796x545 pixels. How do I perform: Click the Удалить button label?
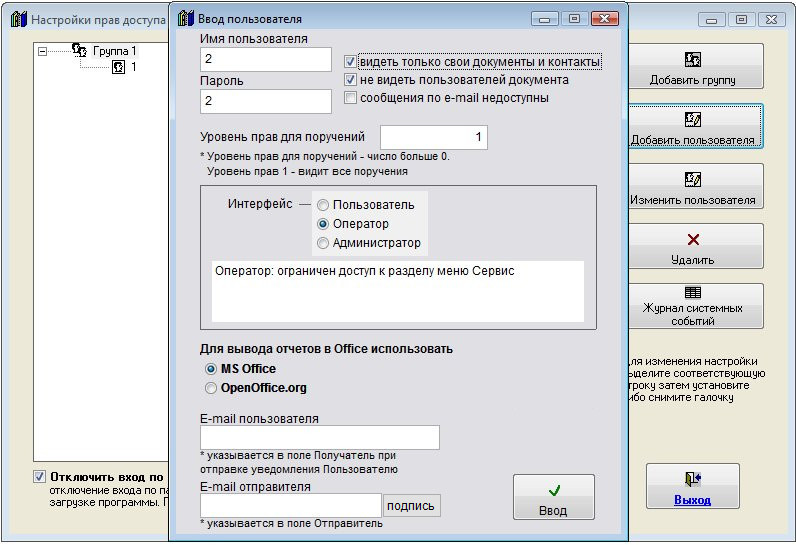692,260
